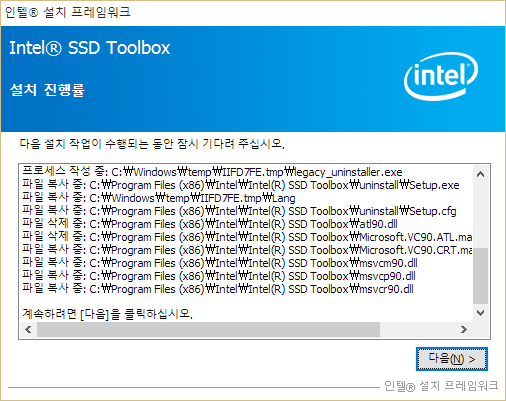
Task: Click the instruction text 다음 설치 작업이 수행되는 동안
Action: click(x=152, y=144)
